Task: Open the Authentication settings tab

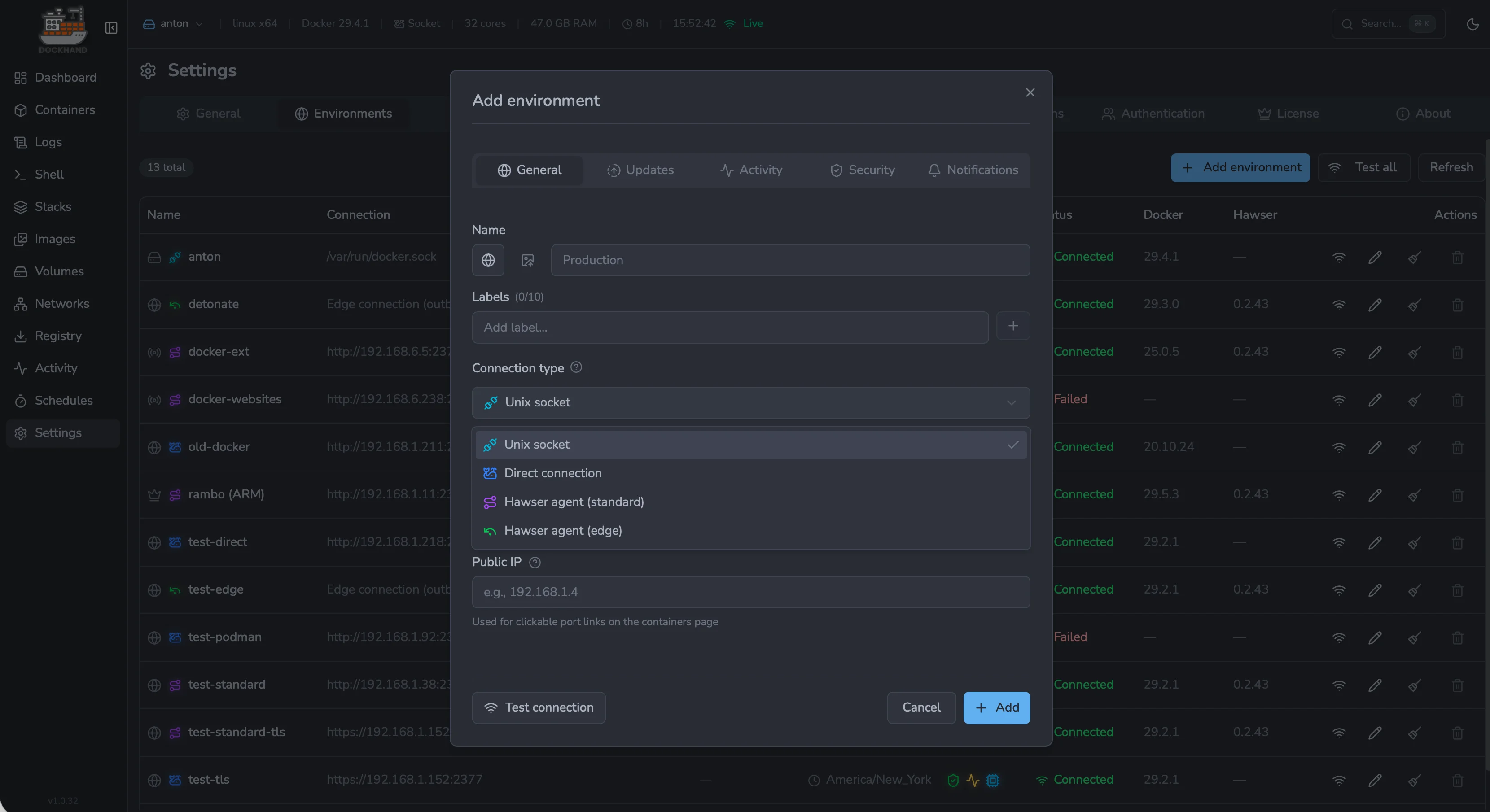Action: 1153,114
